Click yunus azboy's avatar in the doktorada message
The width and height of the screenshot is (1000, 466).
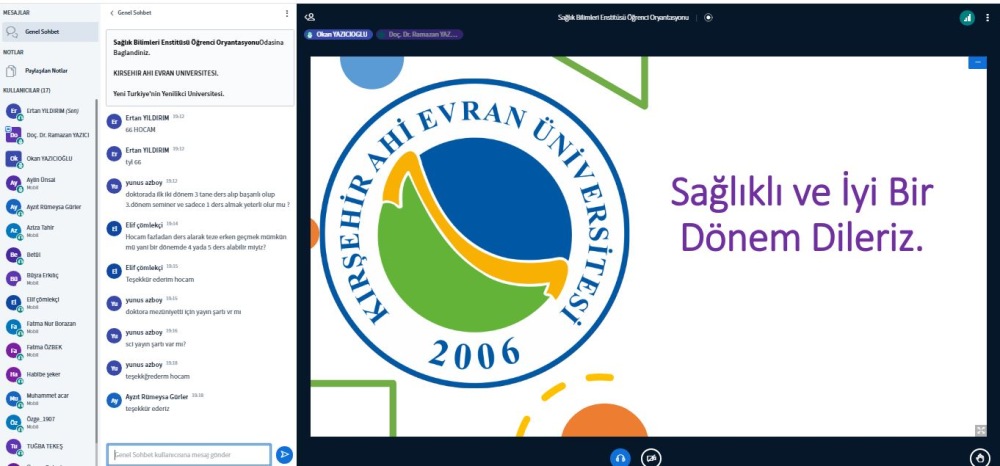[x=114, y=186]
